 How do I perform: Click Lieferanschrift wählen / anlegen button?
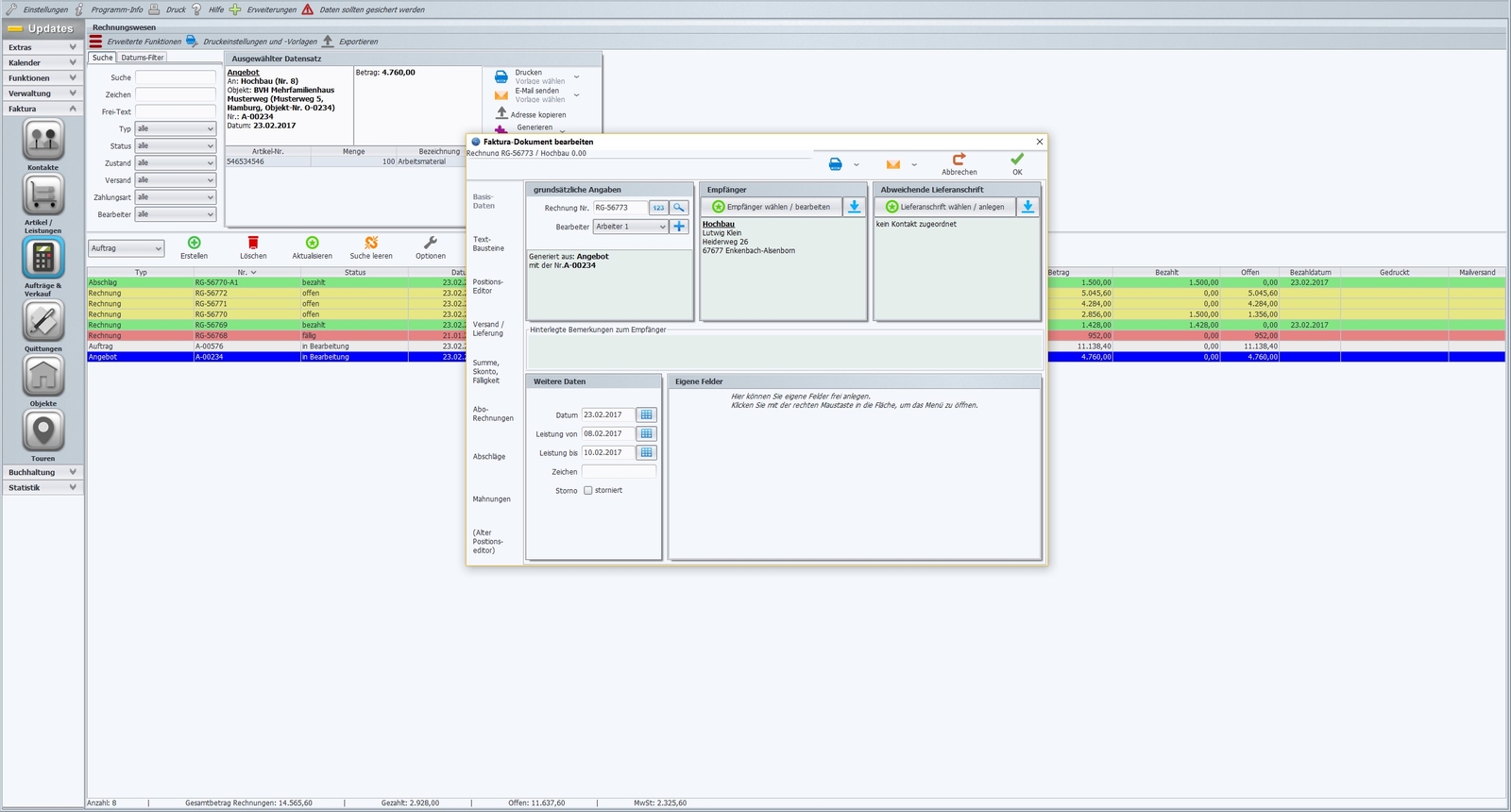tap(945, 207)
